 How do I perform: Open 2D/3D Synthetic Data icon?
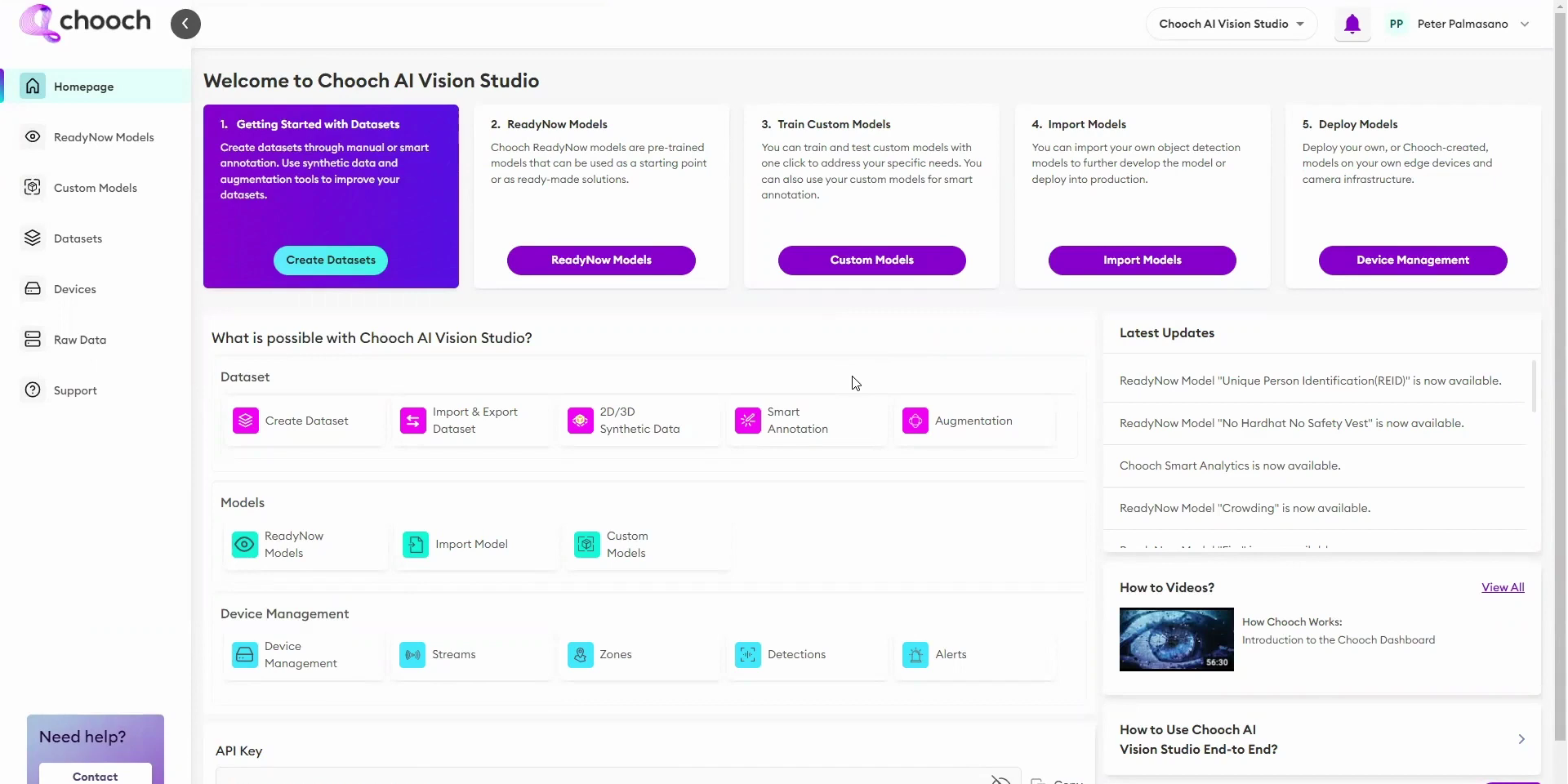pos(581,421)
